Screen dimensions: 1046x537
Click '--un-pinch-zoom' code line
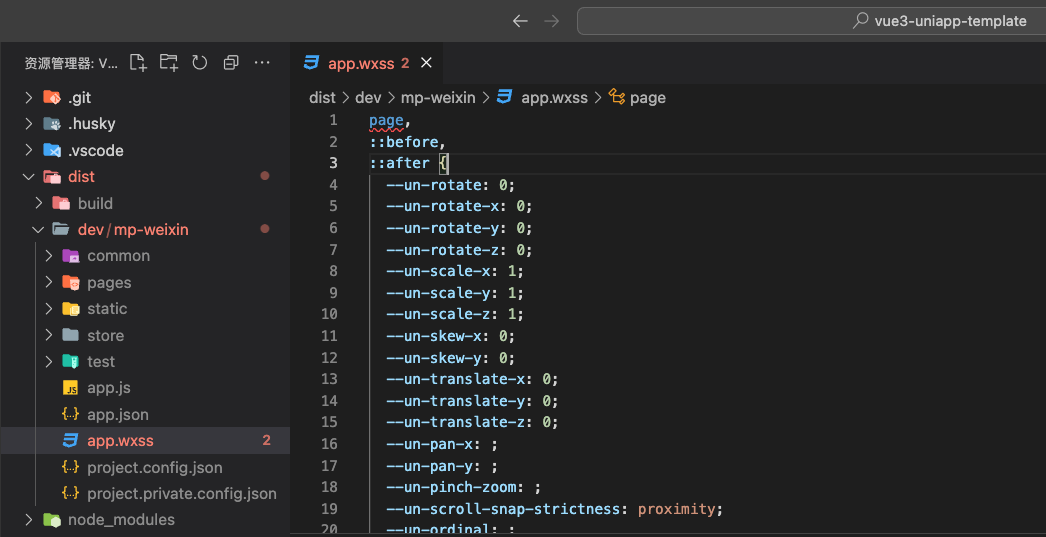tap(464, 487)
